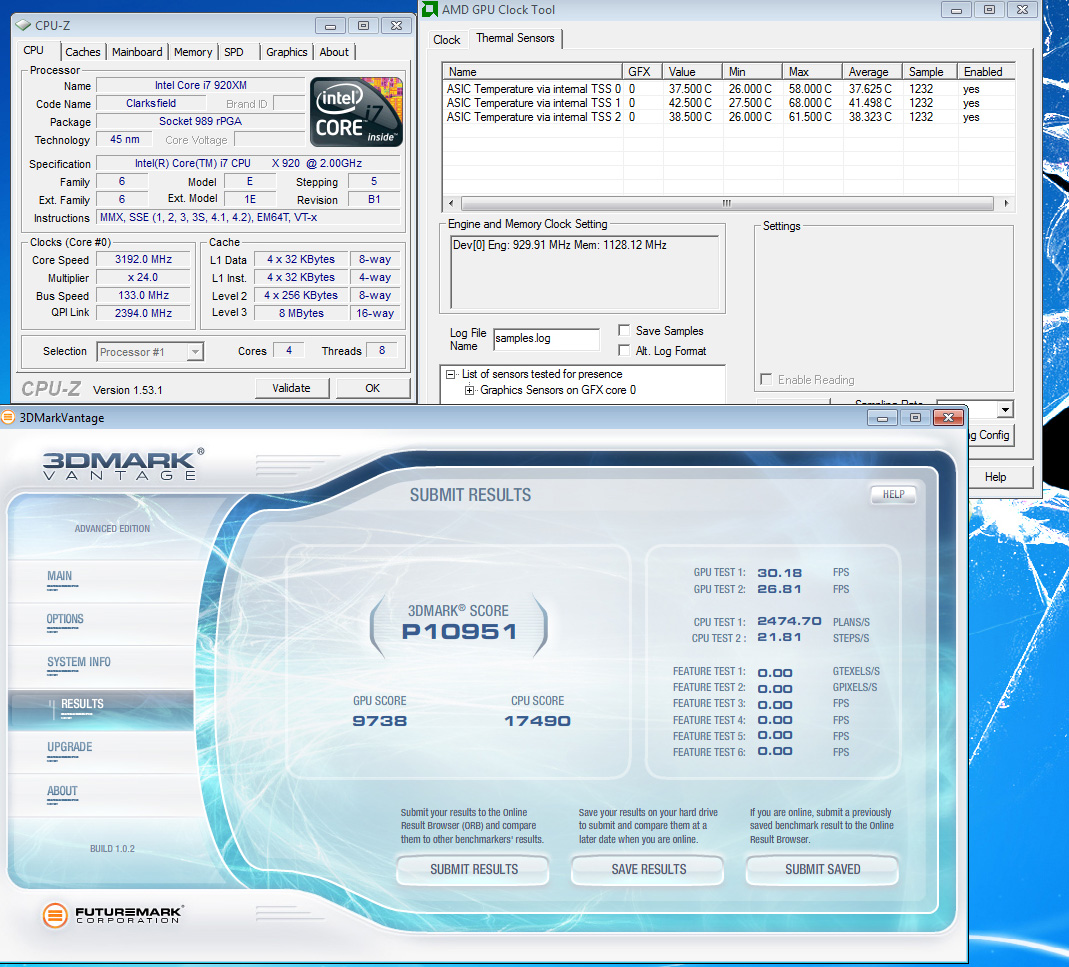This screenshot has height=967, width=1069.
Task: Click the Intel Core i7 920XM name field
Action: (x=200, y=85)
